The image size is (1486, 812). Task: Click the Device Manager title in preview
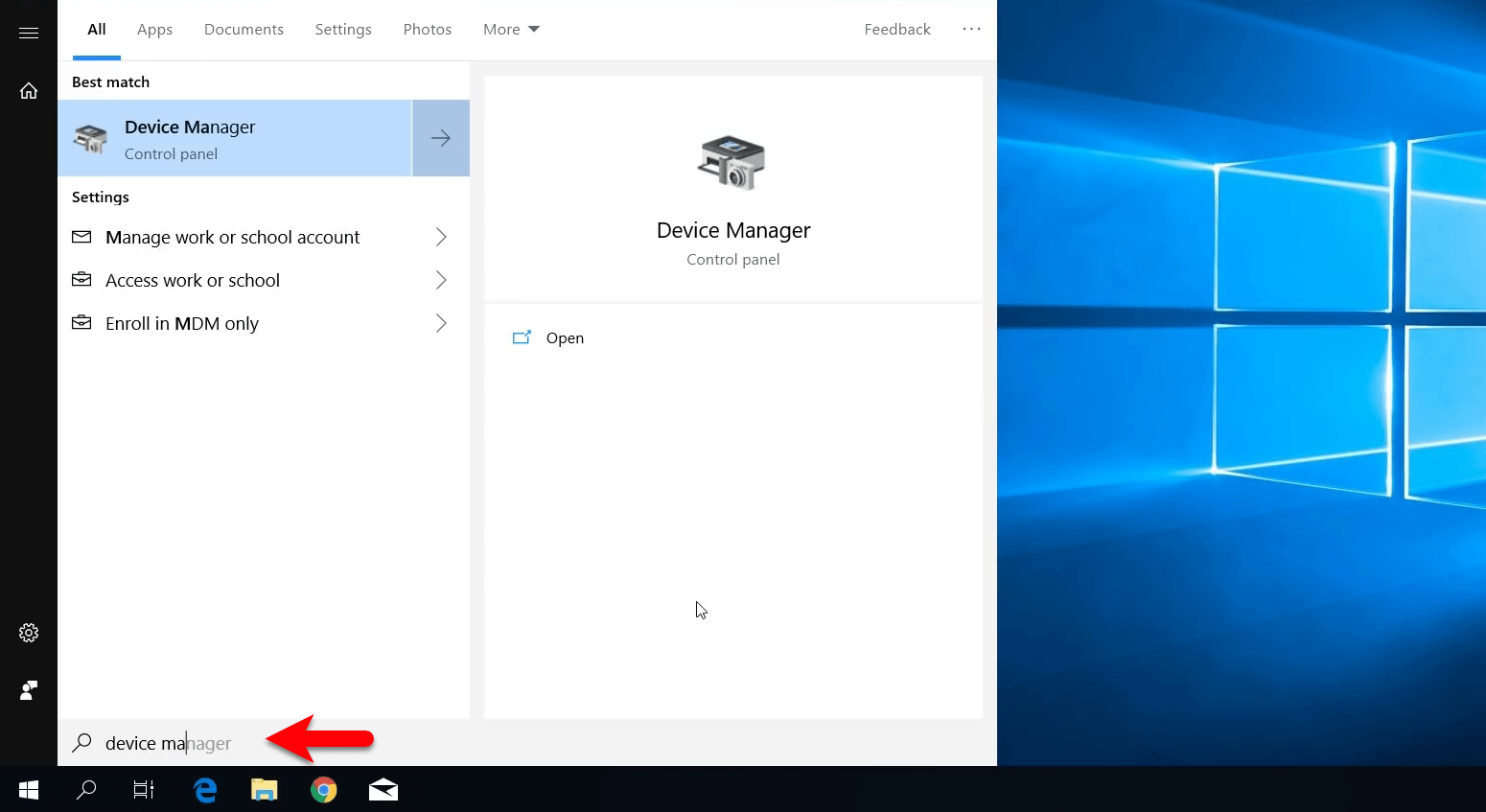click(x=733, y=231)
